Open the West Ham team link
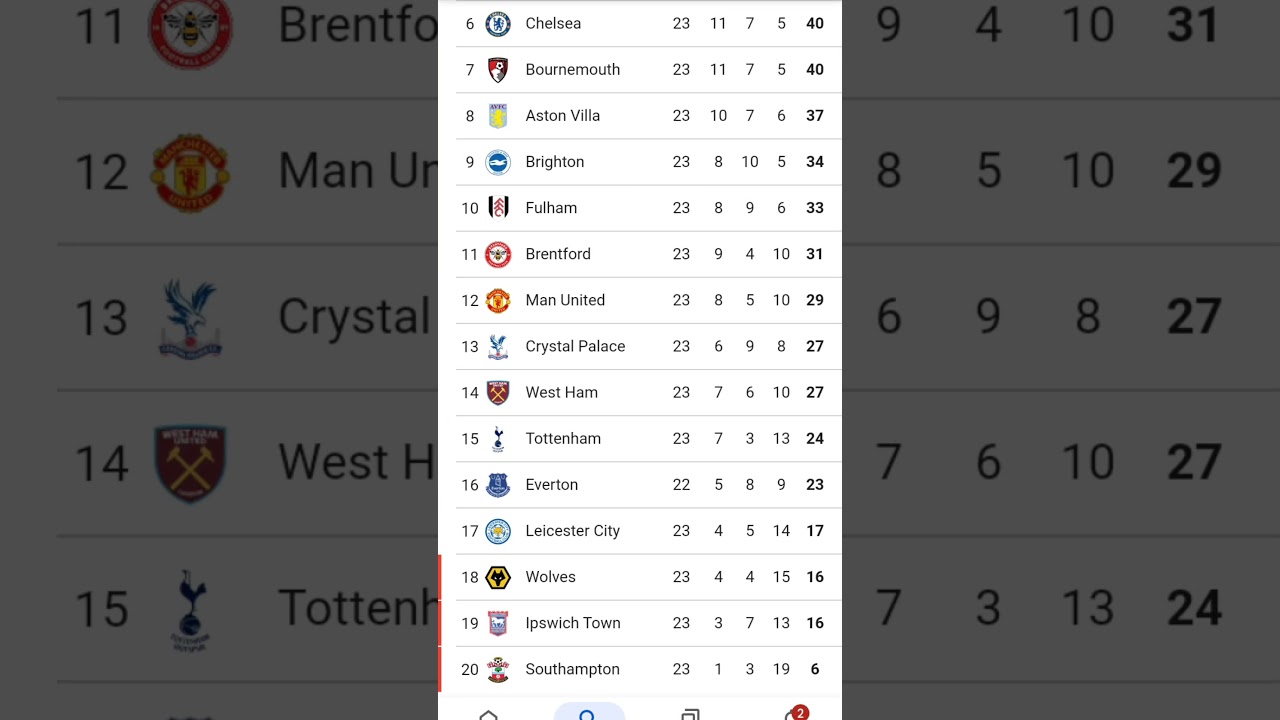This screenshot has width=1280, height=720. [x=562, y=392]
